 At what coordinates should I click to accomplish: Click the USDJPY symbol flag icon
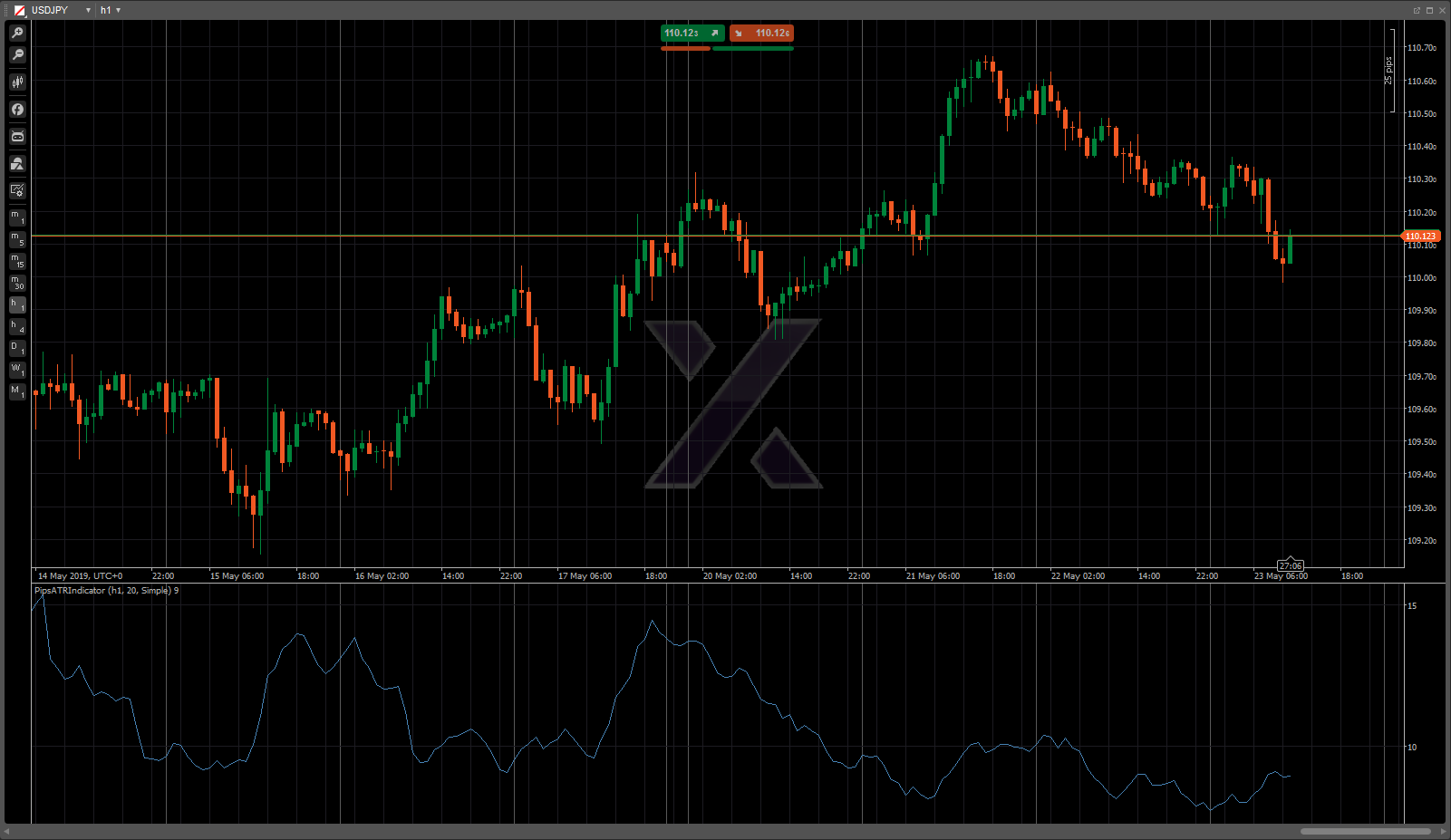[19, 10]
